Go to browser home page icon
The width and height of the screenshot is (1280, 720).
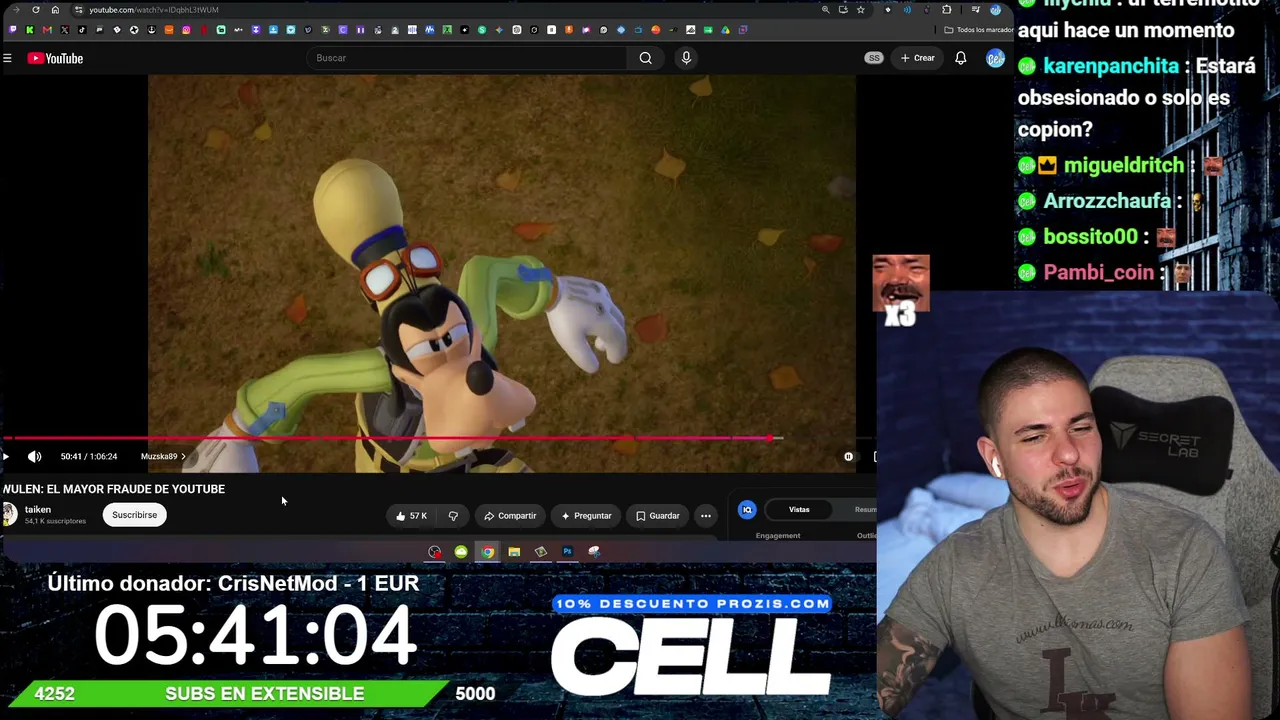click(x=55, y=10)
